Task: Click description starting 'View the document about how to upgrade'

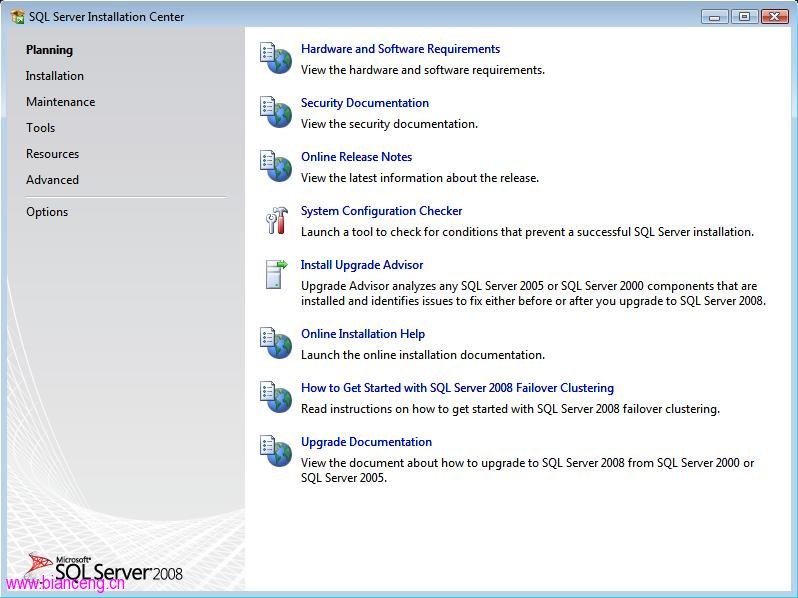Action: 527,470
